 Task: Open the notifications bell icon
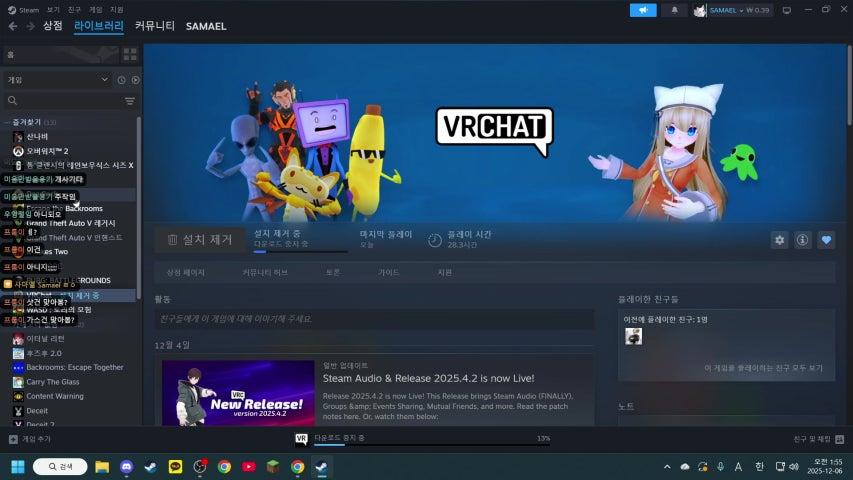(x=673, y=10)
